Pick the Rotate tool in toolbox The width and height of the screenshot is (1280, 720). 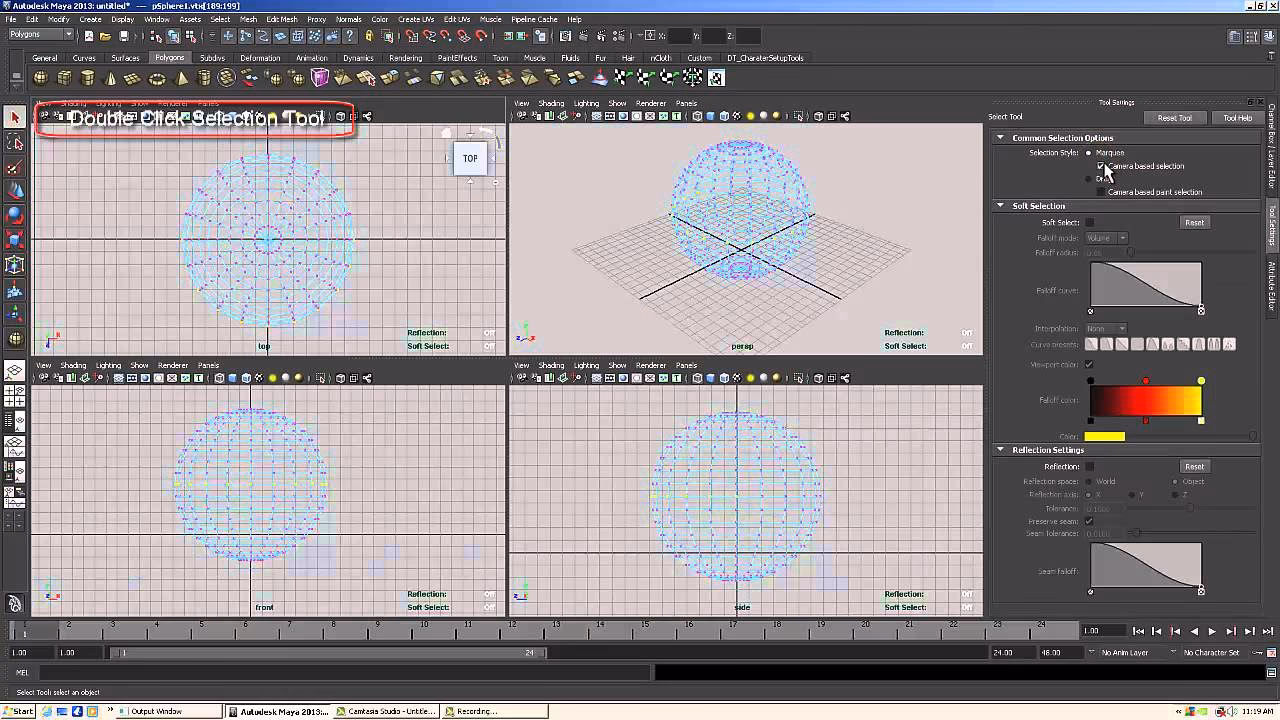[14, 215]
